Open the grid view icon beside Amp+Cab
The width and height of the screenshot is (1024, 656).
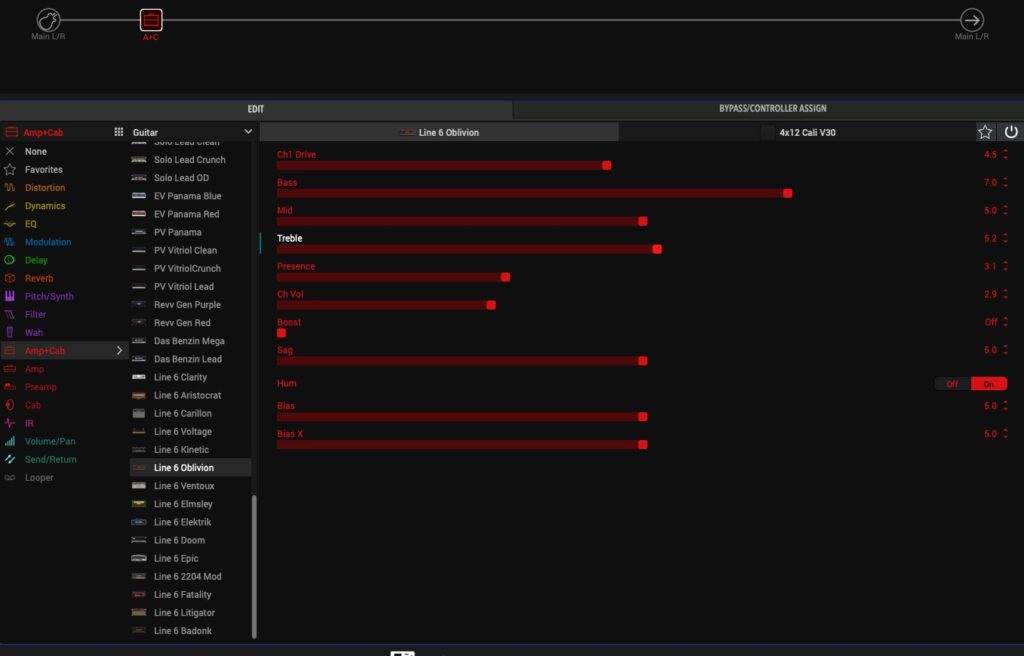(119, 132)
